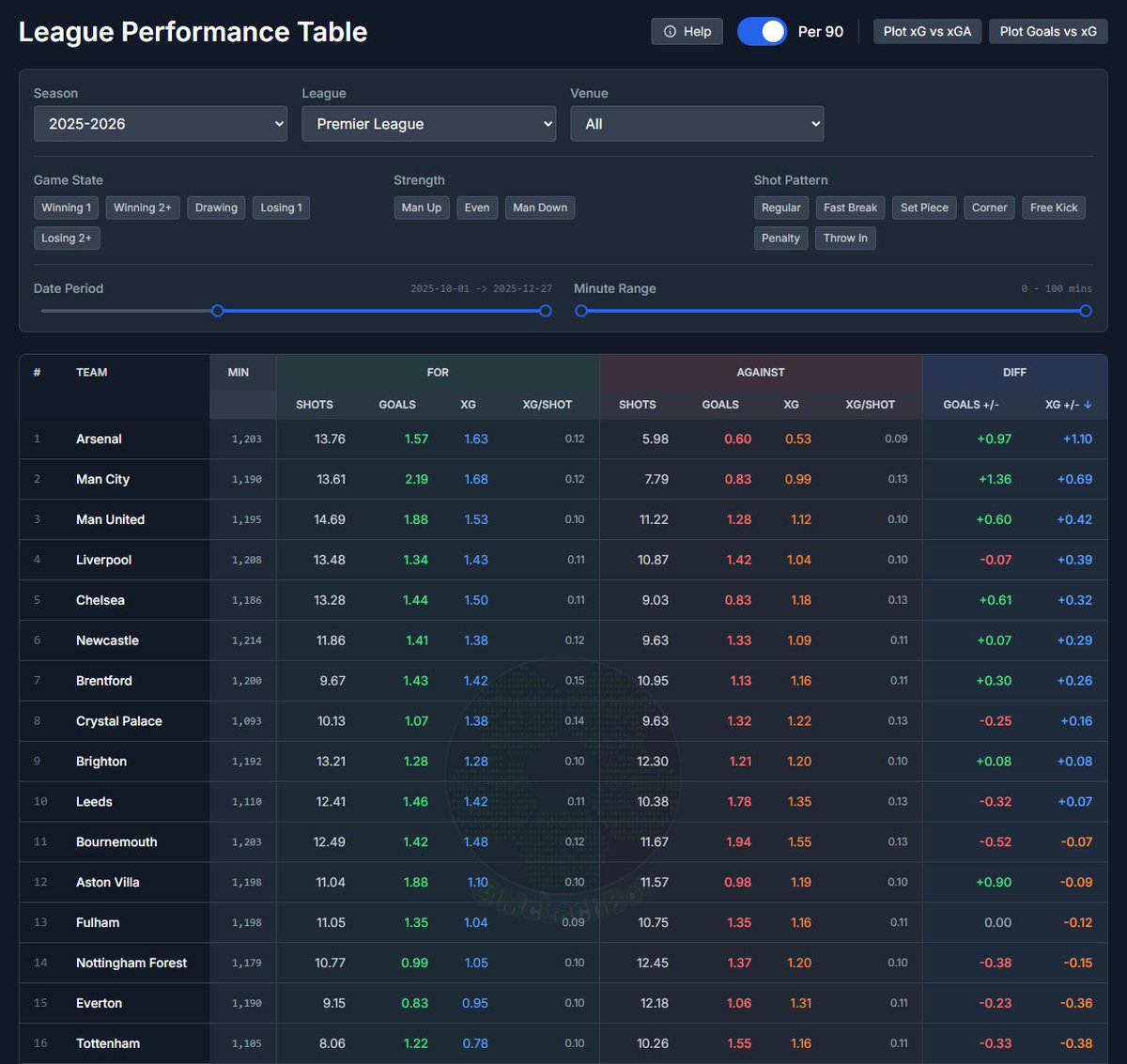The height and width of the screenshot is (1064, 1127).
Task: Toggle the Winning 2+ game state filter
Action: click(x=143, y=208)
